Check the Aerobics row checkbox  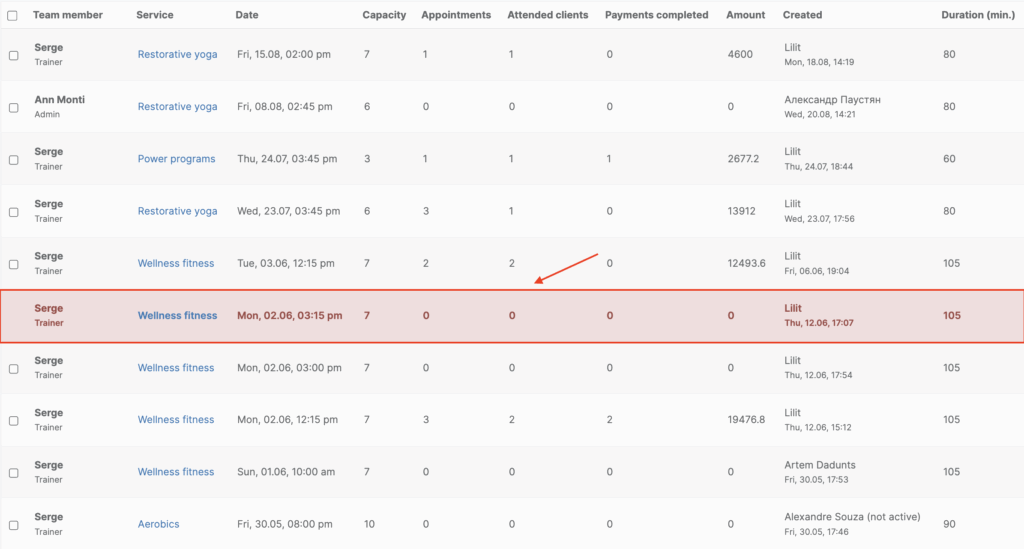click(x=13, y=525)
